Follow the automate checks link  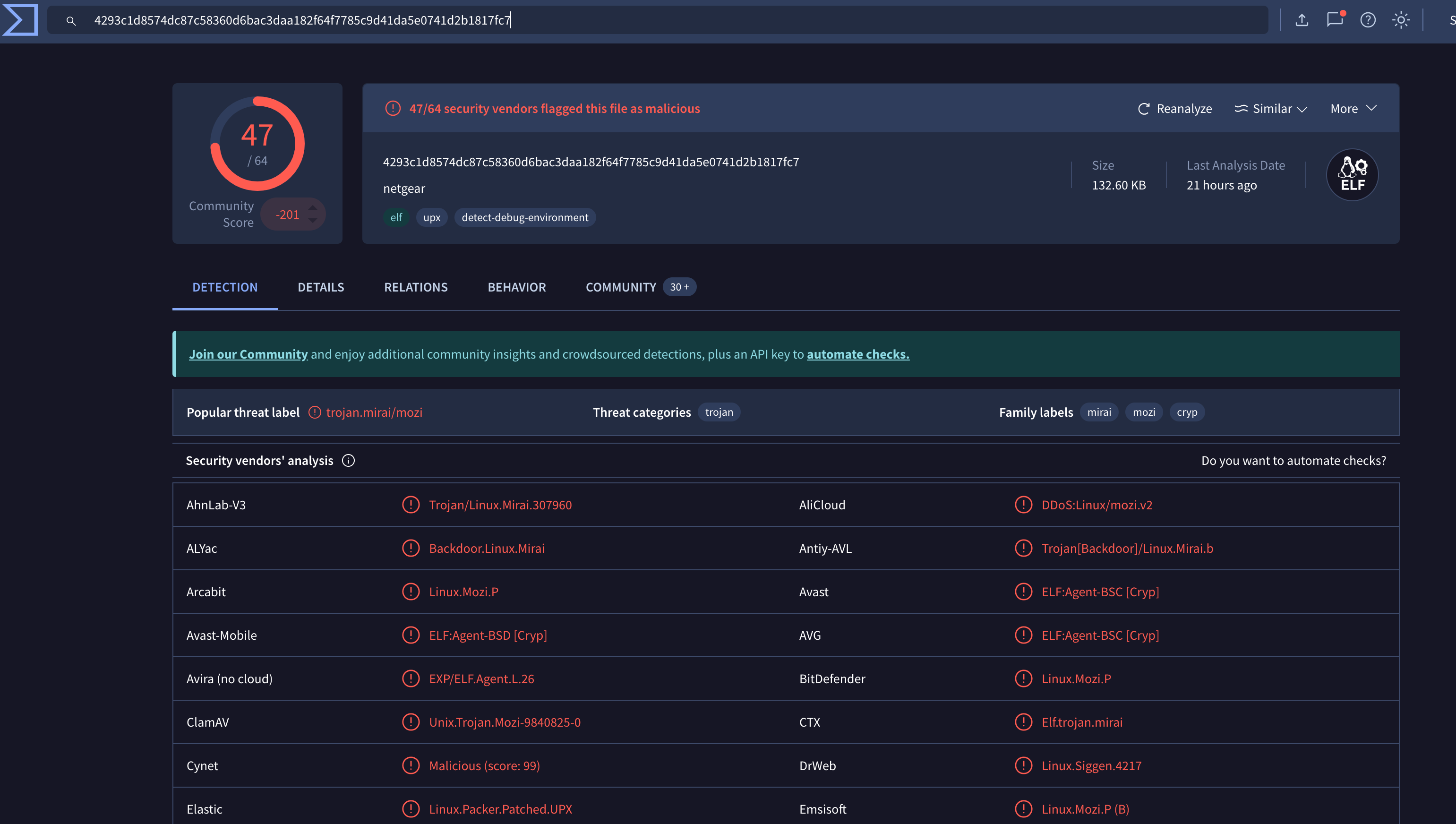[x=858, y=354]
